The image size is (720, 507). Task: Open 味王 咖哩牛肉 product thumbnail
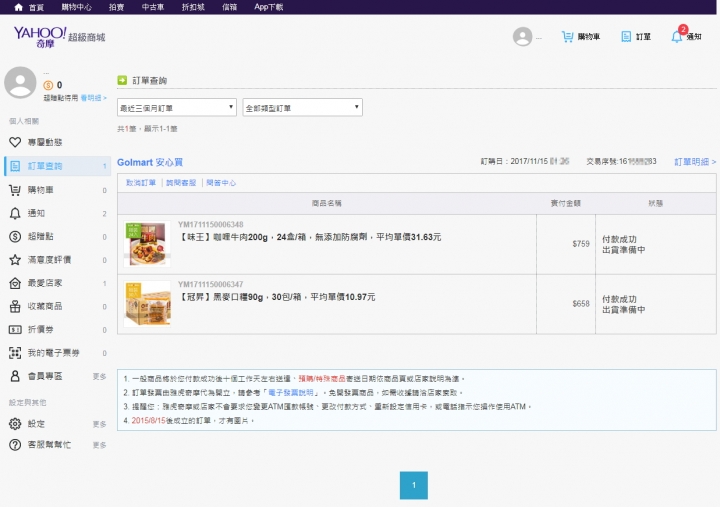[147, 244]
